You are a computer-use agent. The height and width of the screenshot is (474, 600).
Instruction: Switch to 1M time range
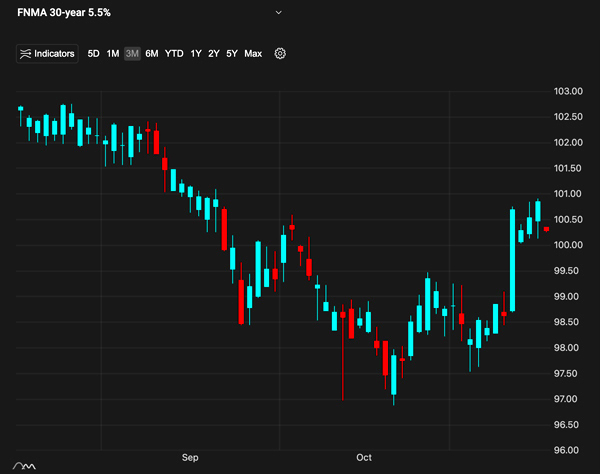pos(113,54)
